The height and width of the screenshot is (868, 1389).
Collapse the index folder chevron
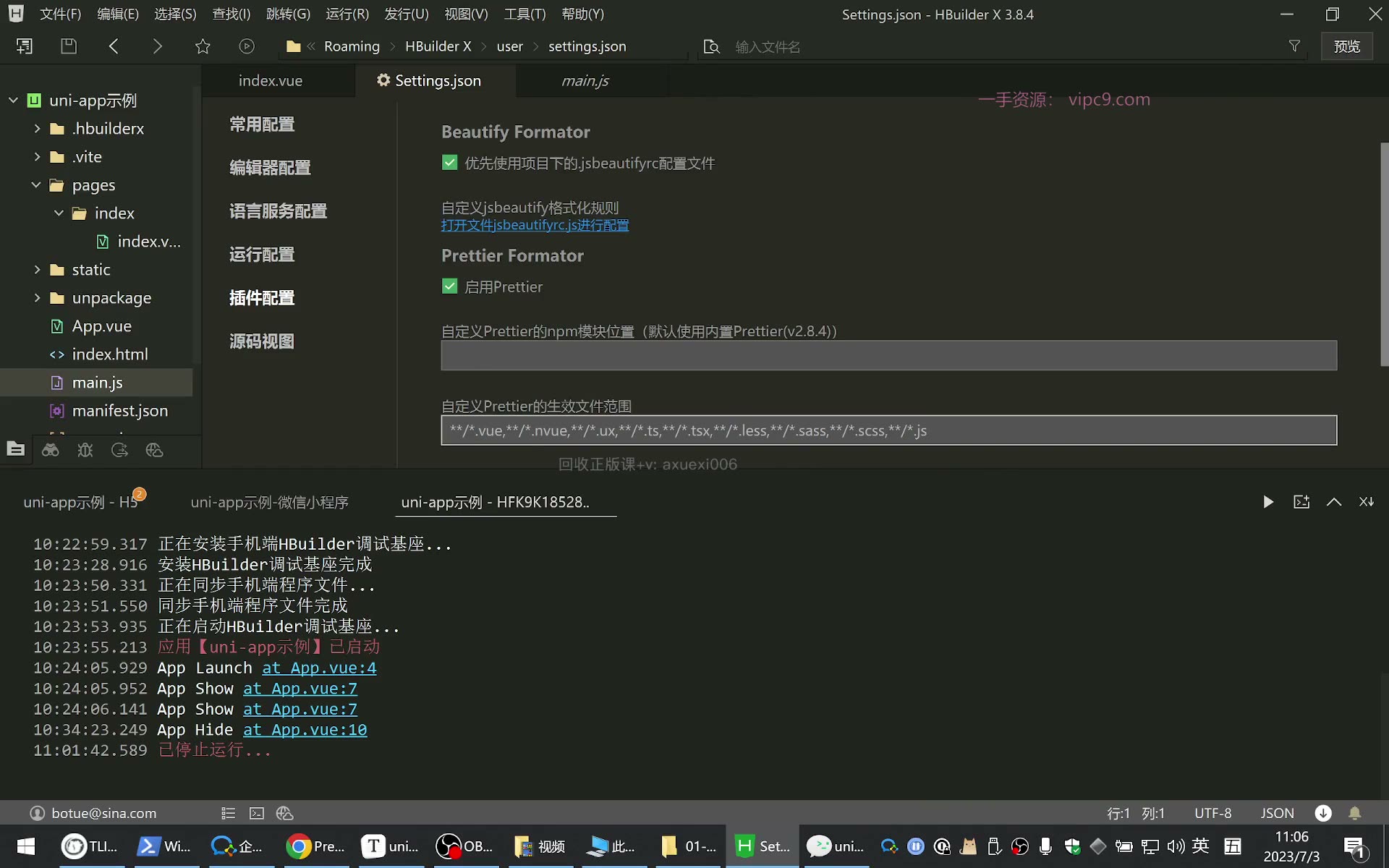59,213
